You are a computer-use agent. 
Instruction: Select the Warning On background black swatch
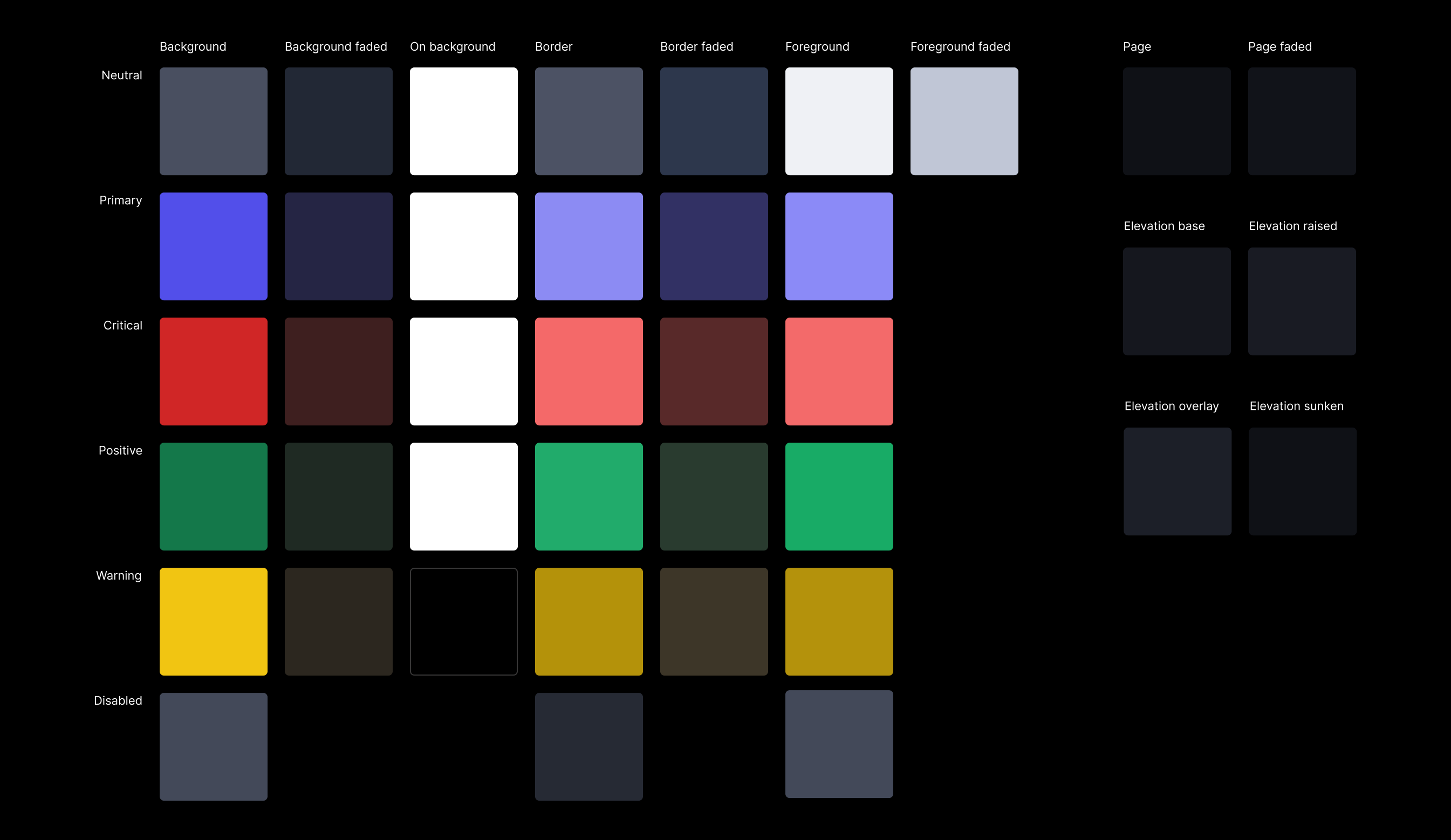pyautogui.click(x=463, y=621)
